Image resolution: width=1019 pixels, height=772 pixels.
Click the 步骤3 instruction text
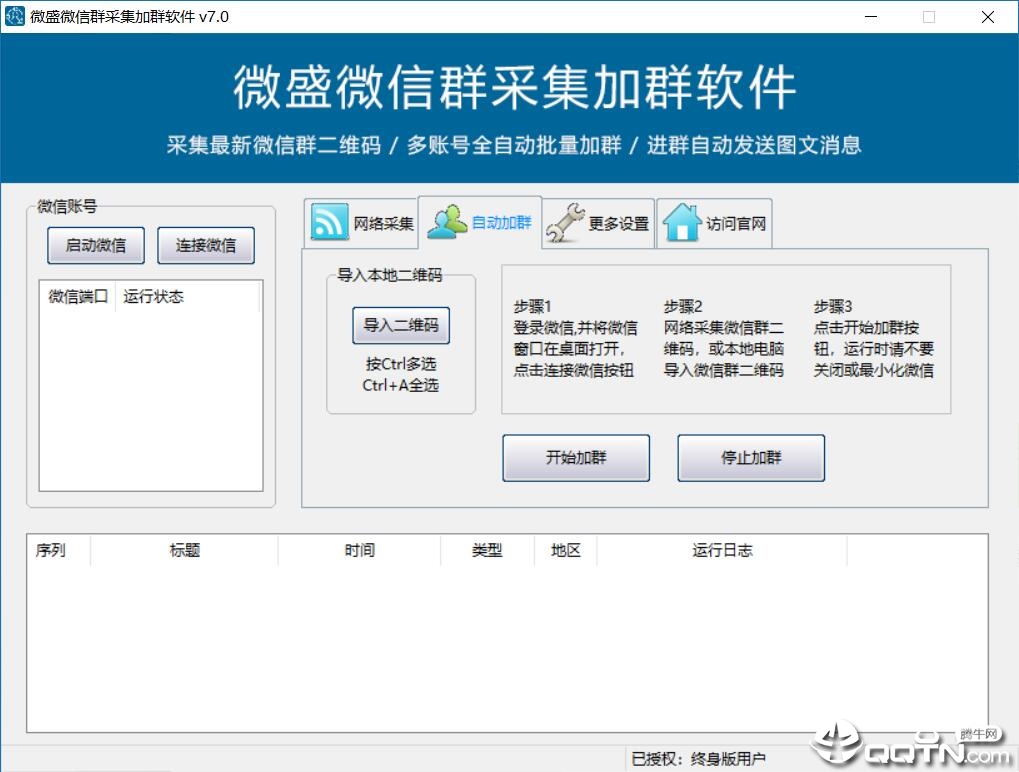coord(873,338)
